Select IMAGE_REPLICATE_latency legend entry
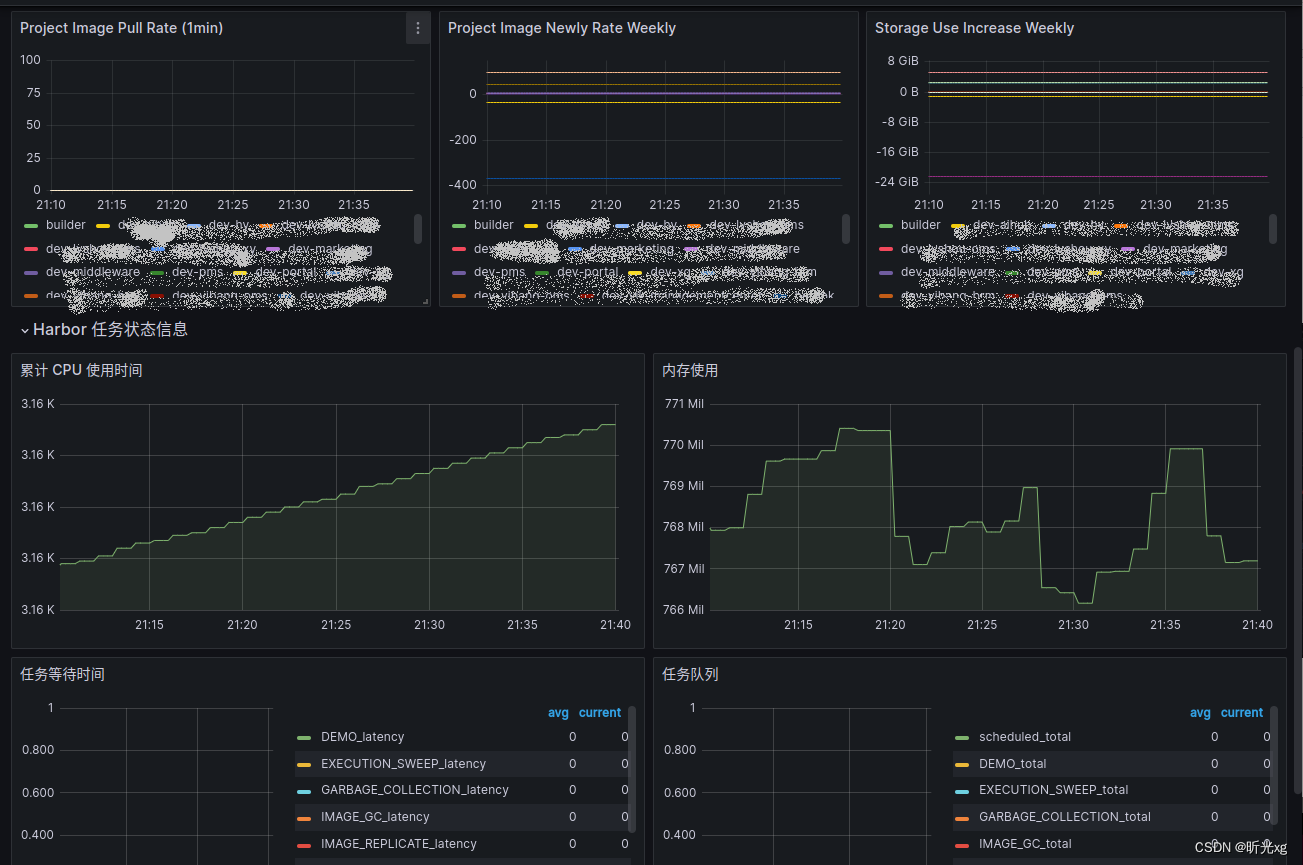This screenshot has width=1303, height=865. pyautogui.click(x=399, y=844)
